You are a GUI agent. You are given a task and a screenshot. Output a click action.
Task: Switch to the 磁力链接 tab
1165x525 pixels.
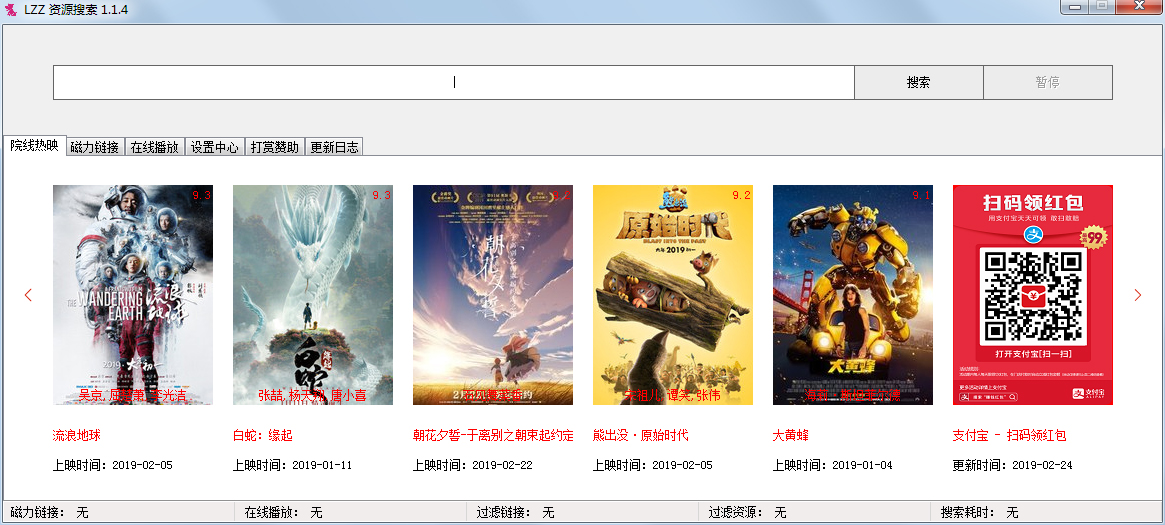[96, 147]
